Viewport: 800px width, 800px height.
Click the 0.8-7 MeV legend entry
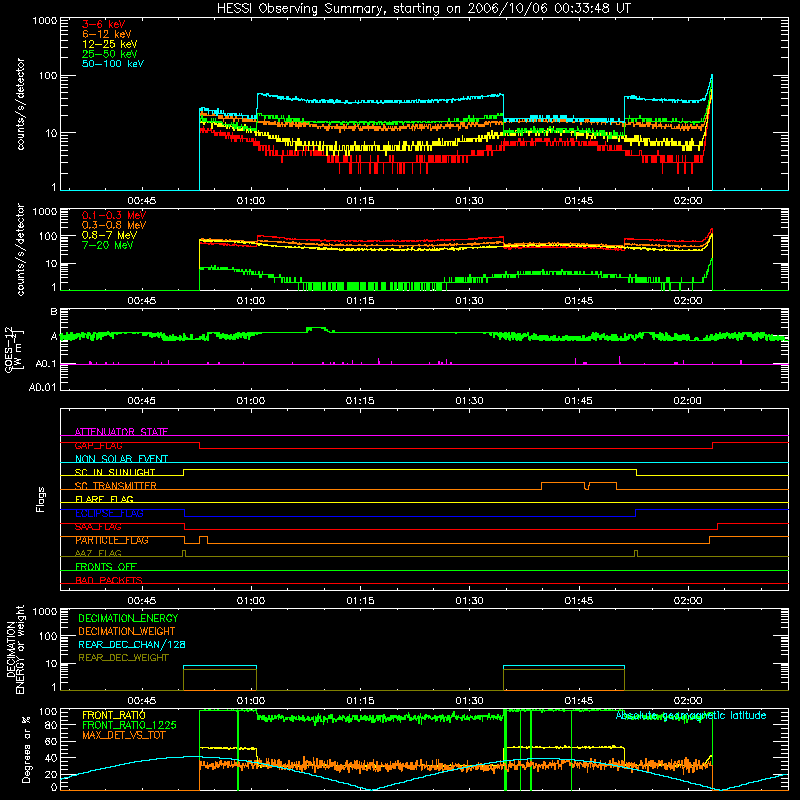click(x=110, y=235)
